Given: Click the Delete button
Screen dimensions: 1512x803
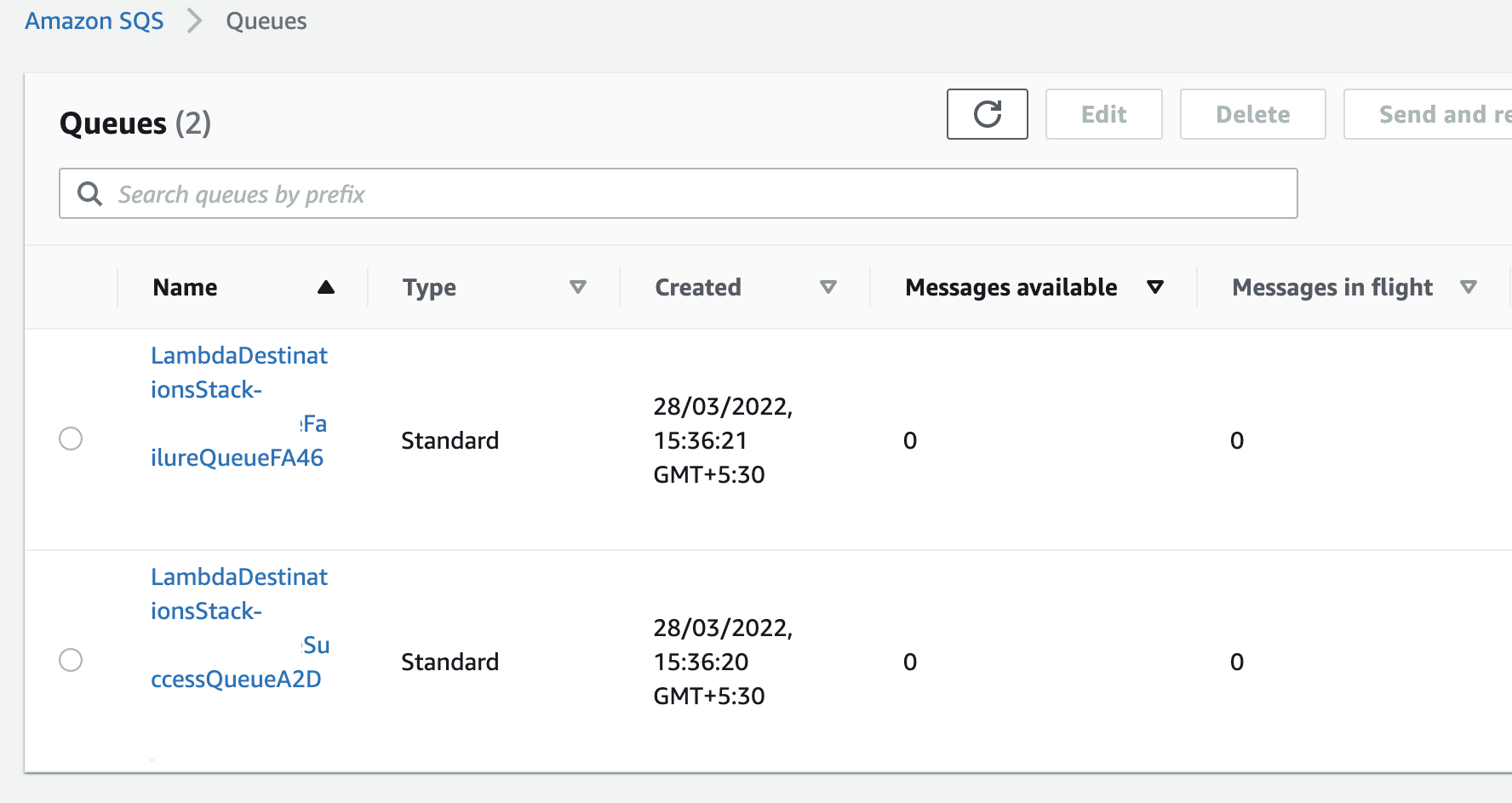Looking at the screenshot, I should pyautogui.click(x=1252, y=114).
